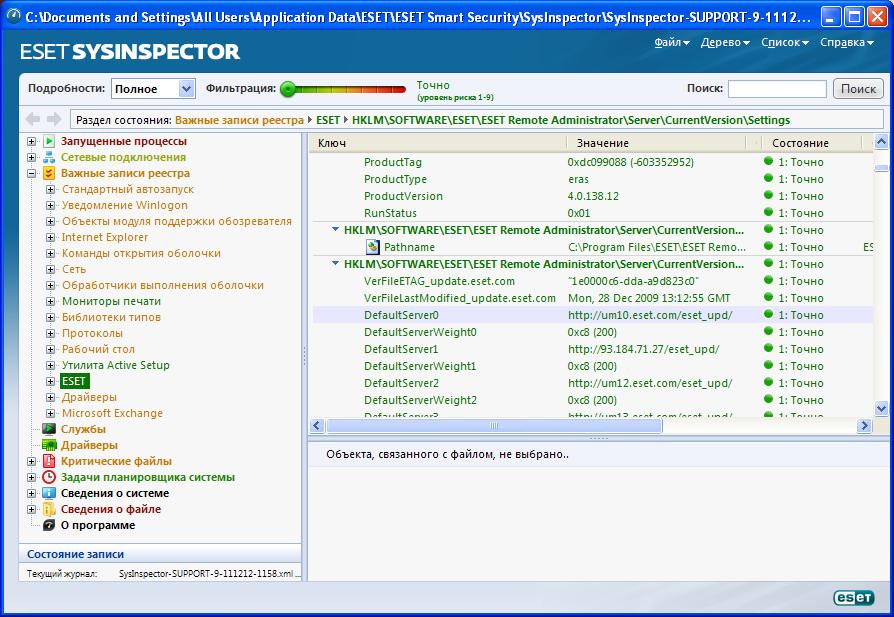Screen dimensions: 894x617
Task: Click the ESET breadcrumb link
Action: coord(328,120)
